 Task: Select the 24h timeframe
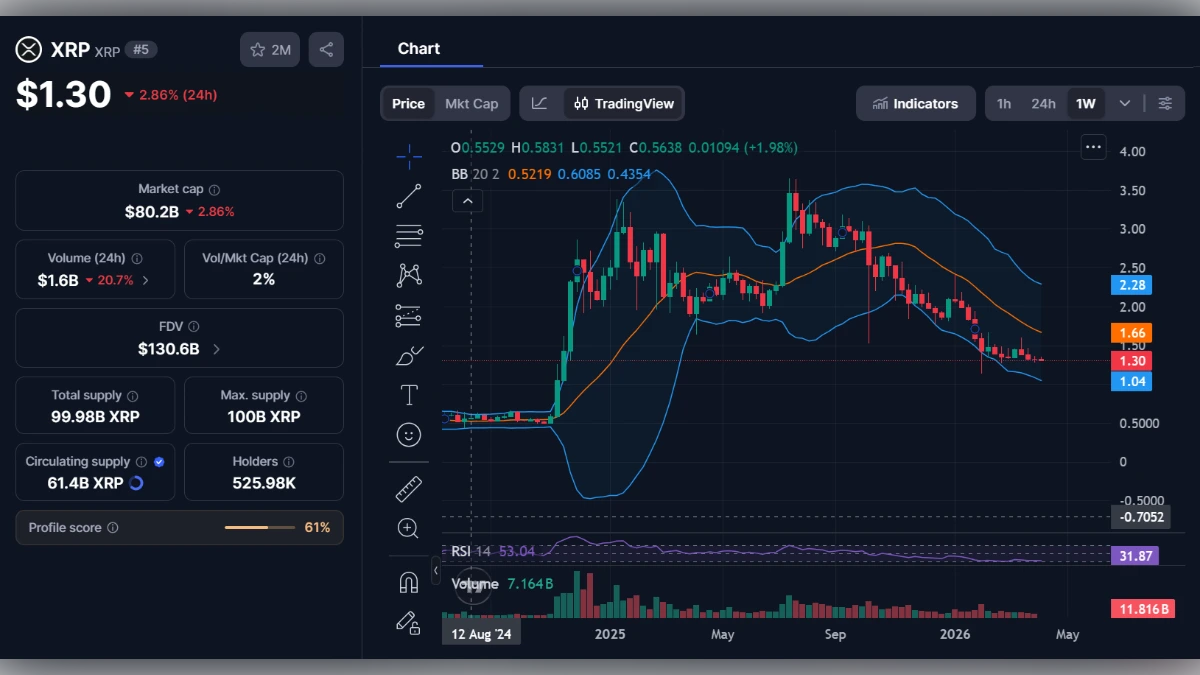click(x=1042, y=103)
